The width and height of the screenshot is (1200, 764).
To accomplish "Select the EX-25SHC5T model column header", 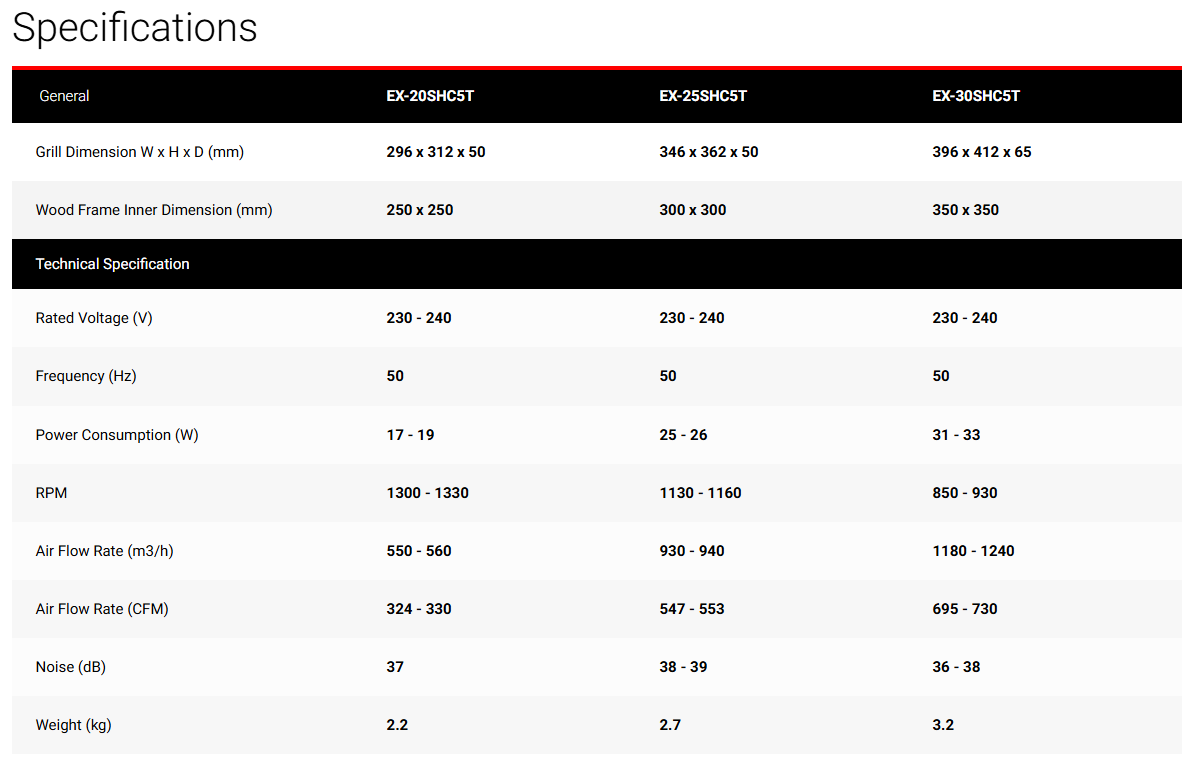I will pos(703,96).
